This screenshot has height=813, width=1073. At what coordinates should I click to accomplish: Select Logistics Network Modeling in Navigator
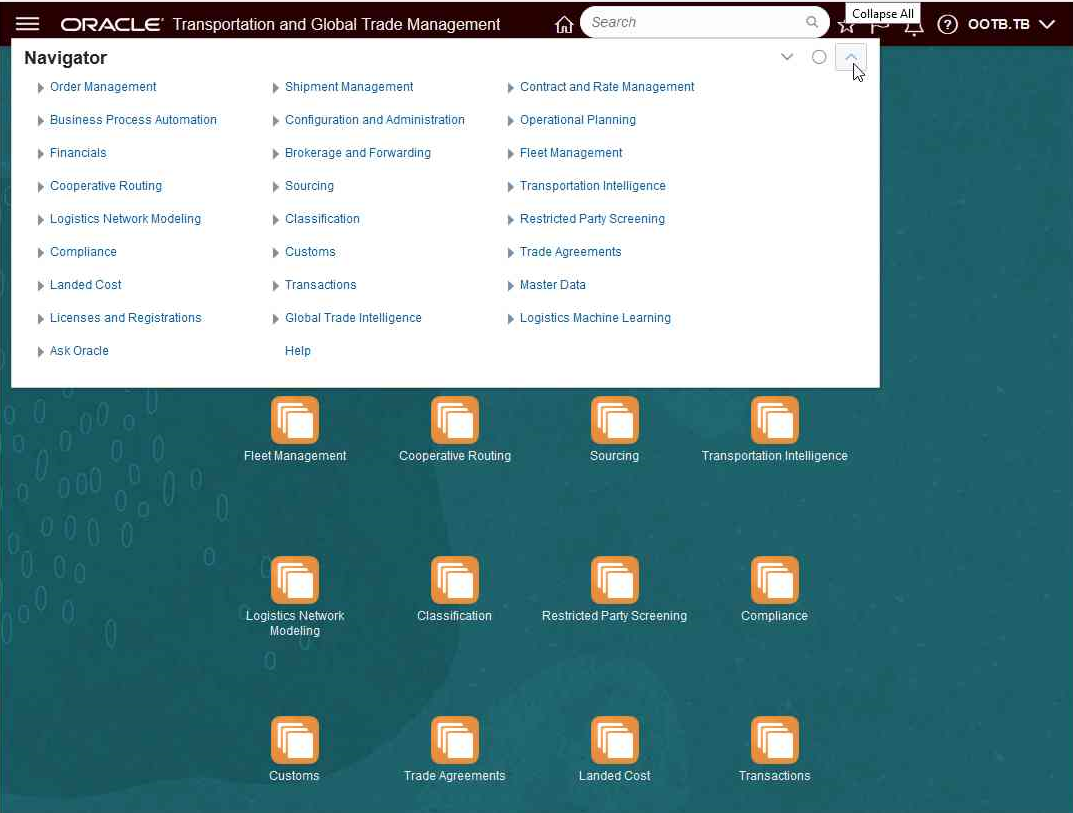(125, 218)
